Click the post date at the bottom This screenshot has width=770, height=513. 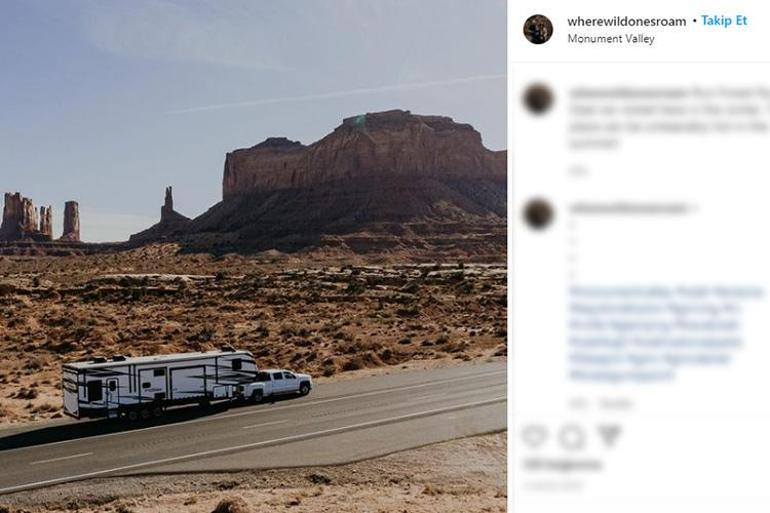coord(552,486)
